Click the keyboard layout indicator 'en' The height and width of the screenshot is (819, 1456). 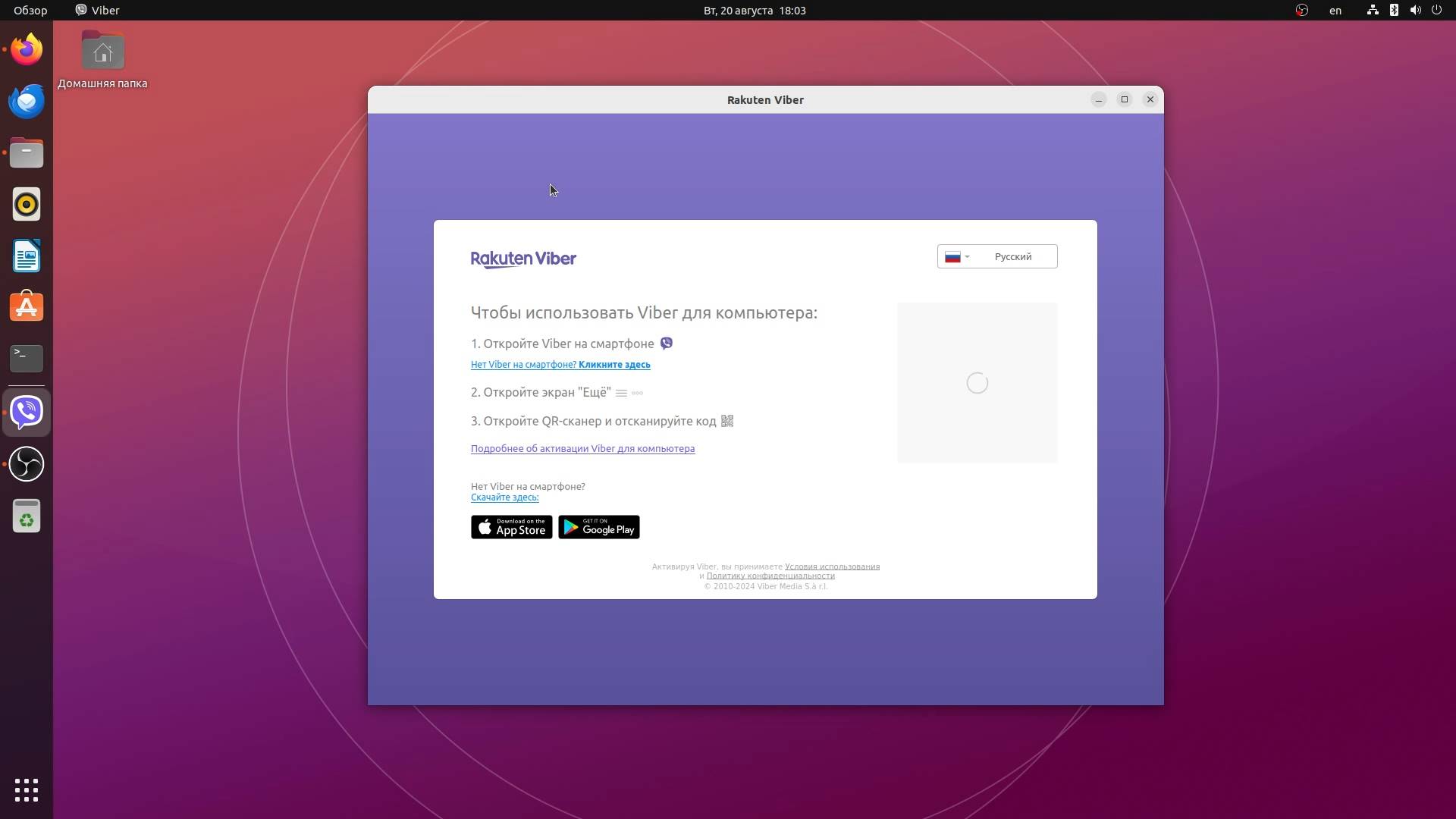tap(1336, 10)
